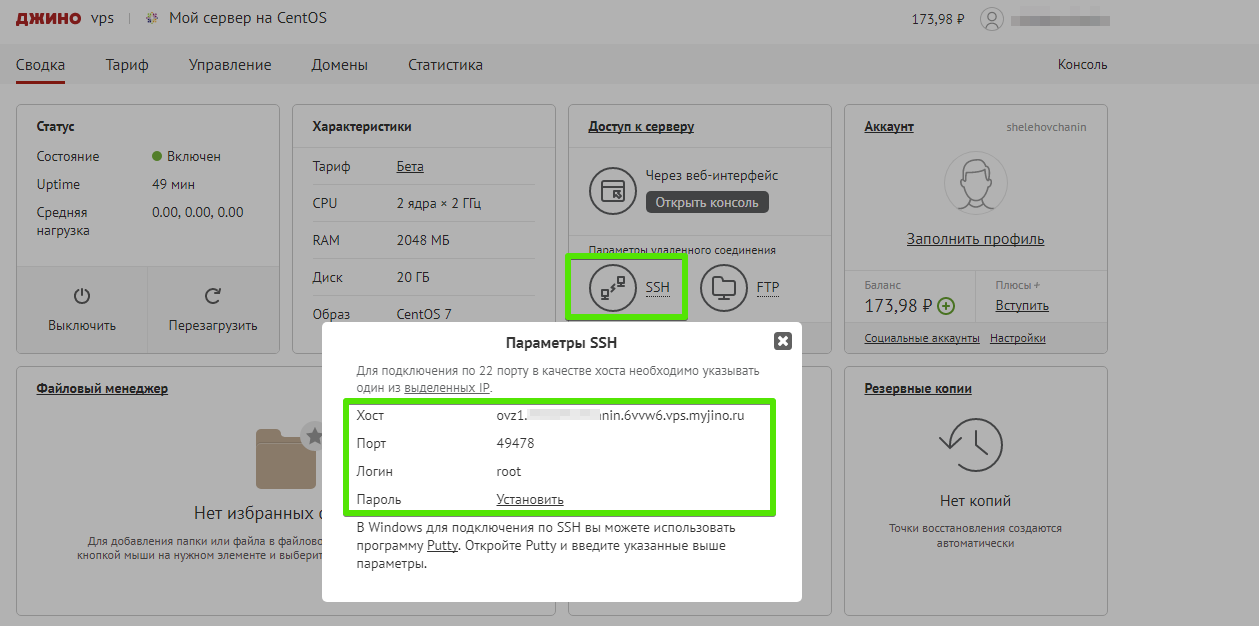Open the Заполнить профиль link

(x=975, y=239)
